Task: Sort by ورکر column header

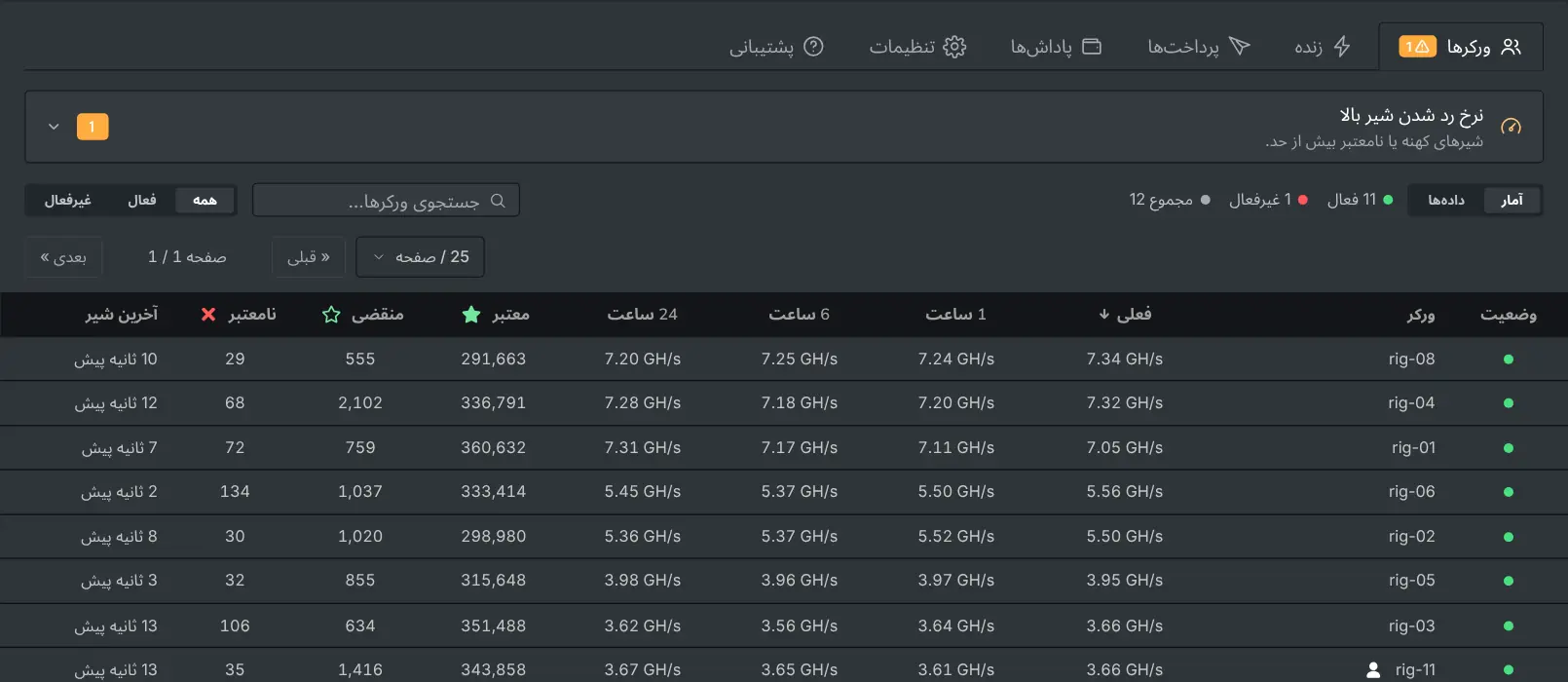Action: [x=1421, y=314]
